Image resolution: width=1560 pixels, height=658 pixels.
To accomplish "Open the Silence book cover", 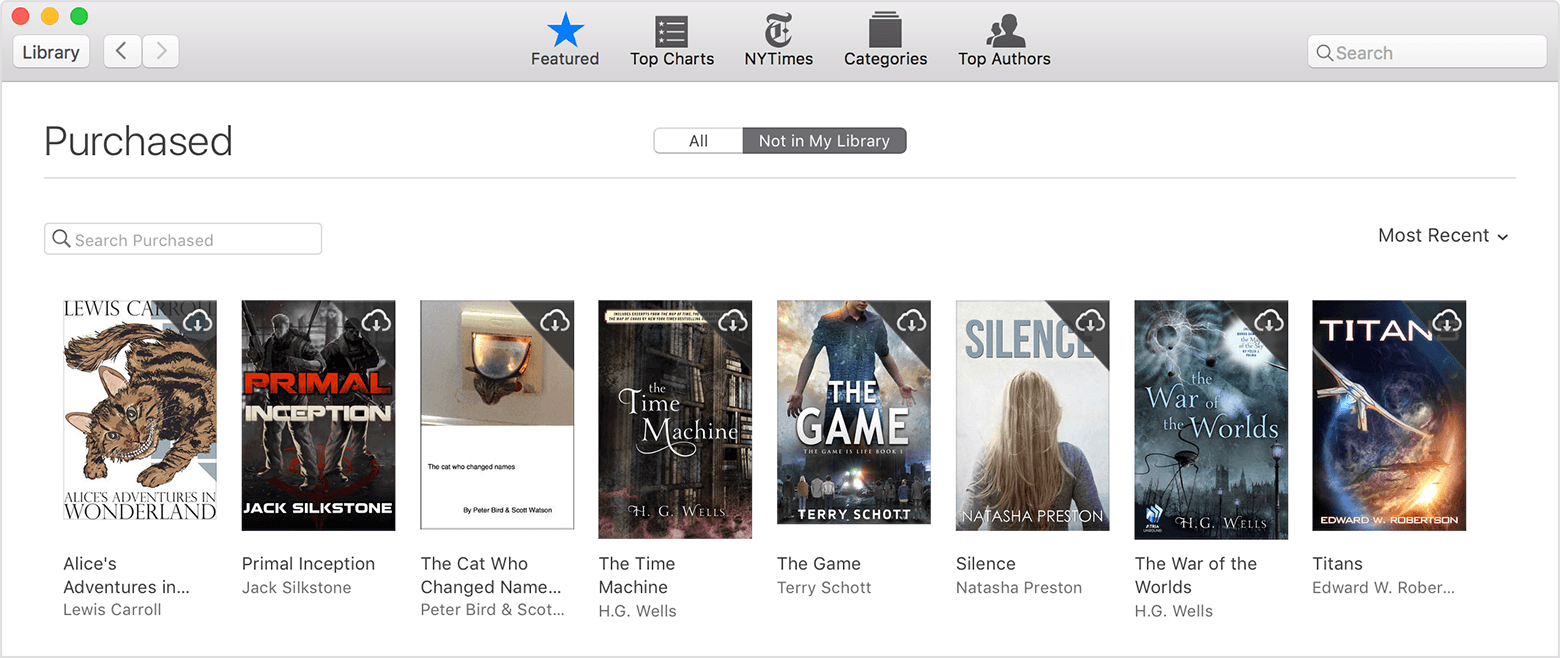I will click(1032, 415).
